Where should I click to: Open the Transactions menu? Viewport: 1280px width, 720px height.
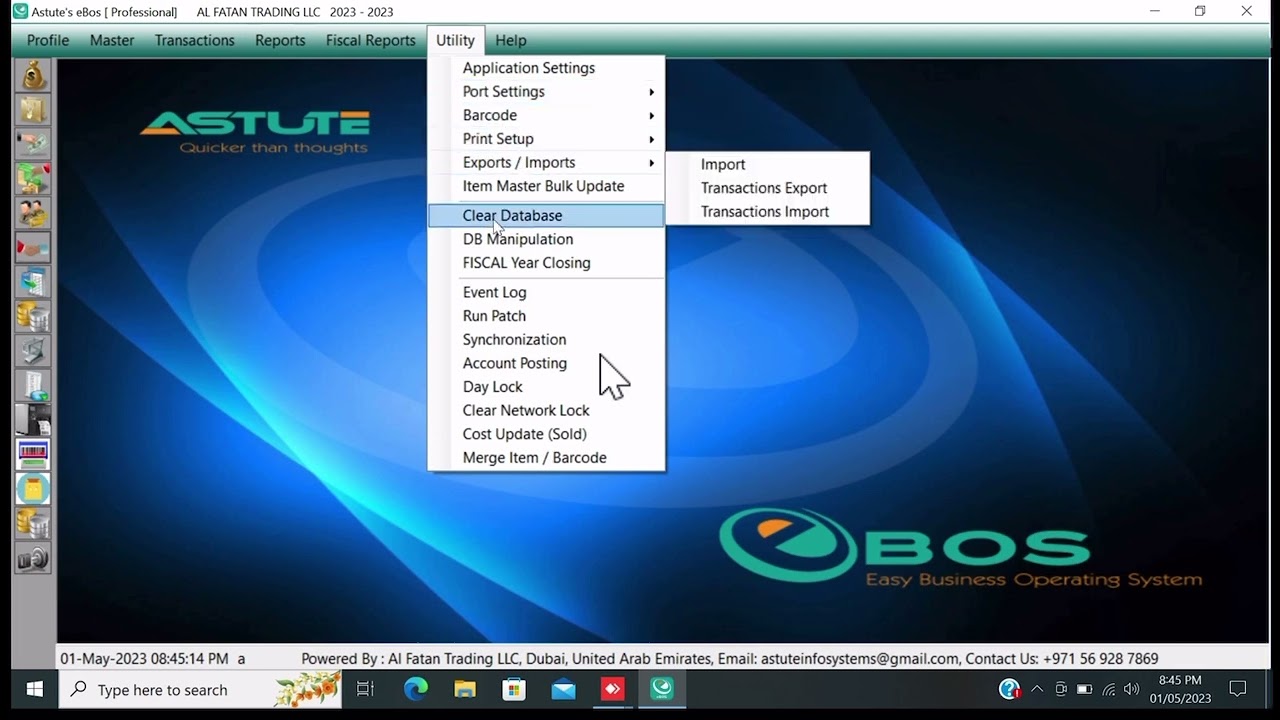tap(195, 40)
